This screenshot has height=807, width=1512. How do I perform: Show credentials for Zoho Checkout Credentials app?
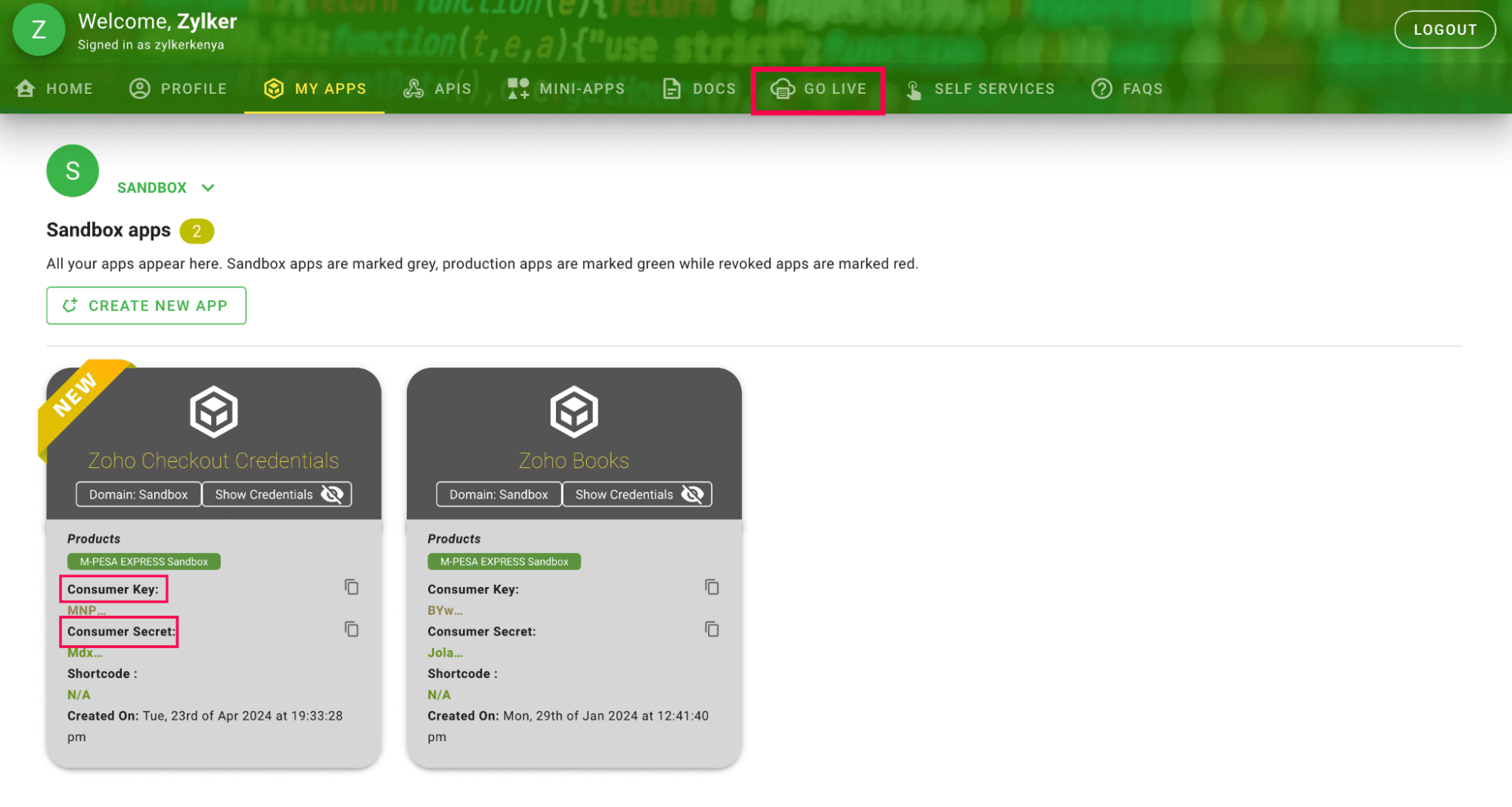point(277,494)
